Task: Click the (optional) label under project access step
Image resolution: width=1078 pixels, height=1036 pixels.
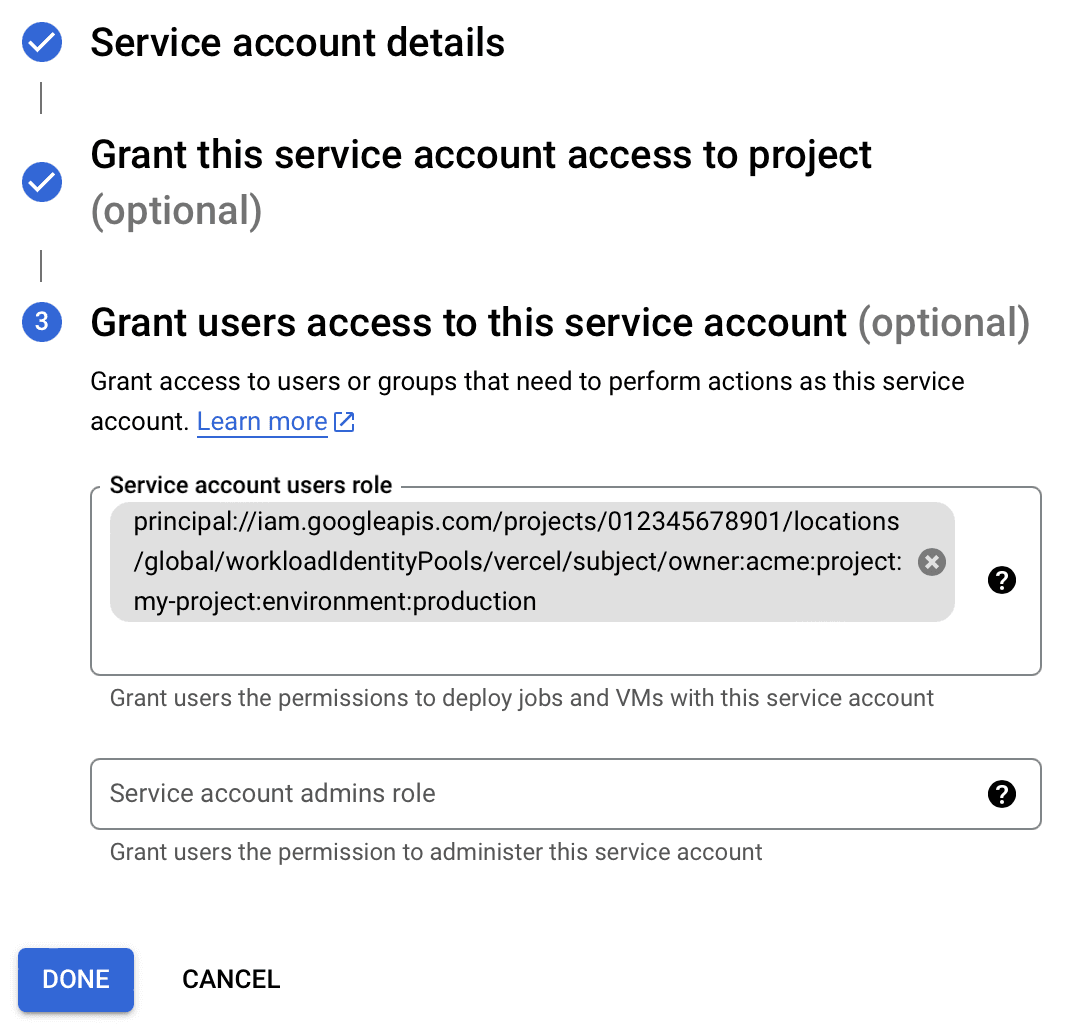Action: 176,211
